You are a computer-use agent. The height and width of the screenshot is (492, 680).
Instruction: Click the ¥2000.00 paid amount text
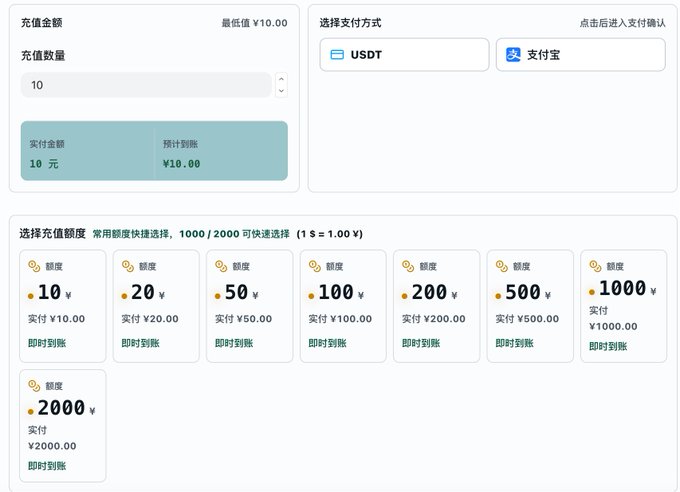pyautogui.click(x=52, y=446)
